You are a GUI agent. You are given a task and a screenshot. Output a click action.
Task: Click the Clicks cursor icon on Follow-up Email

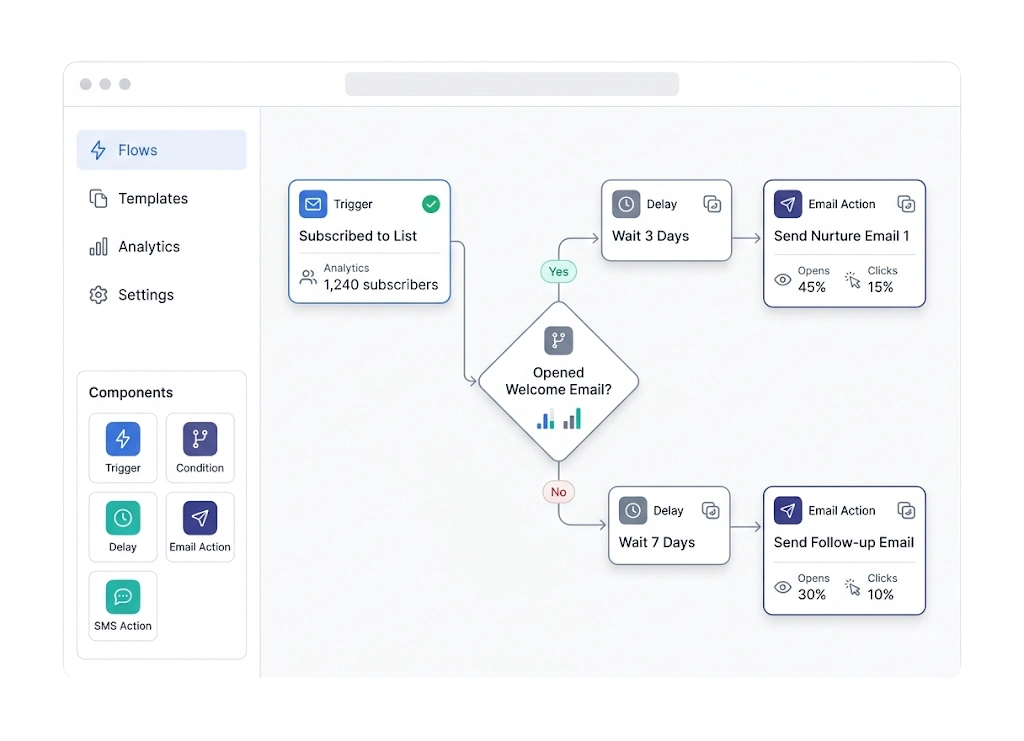pyautogui.click(x=852, y=586)
